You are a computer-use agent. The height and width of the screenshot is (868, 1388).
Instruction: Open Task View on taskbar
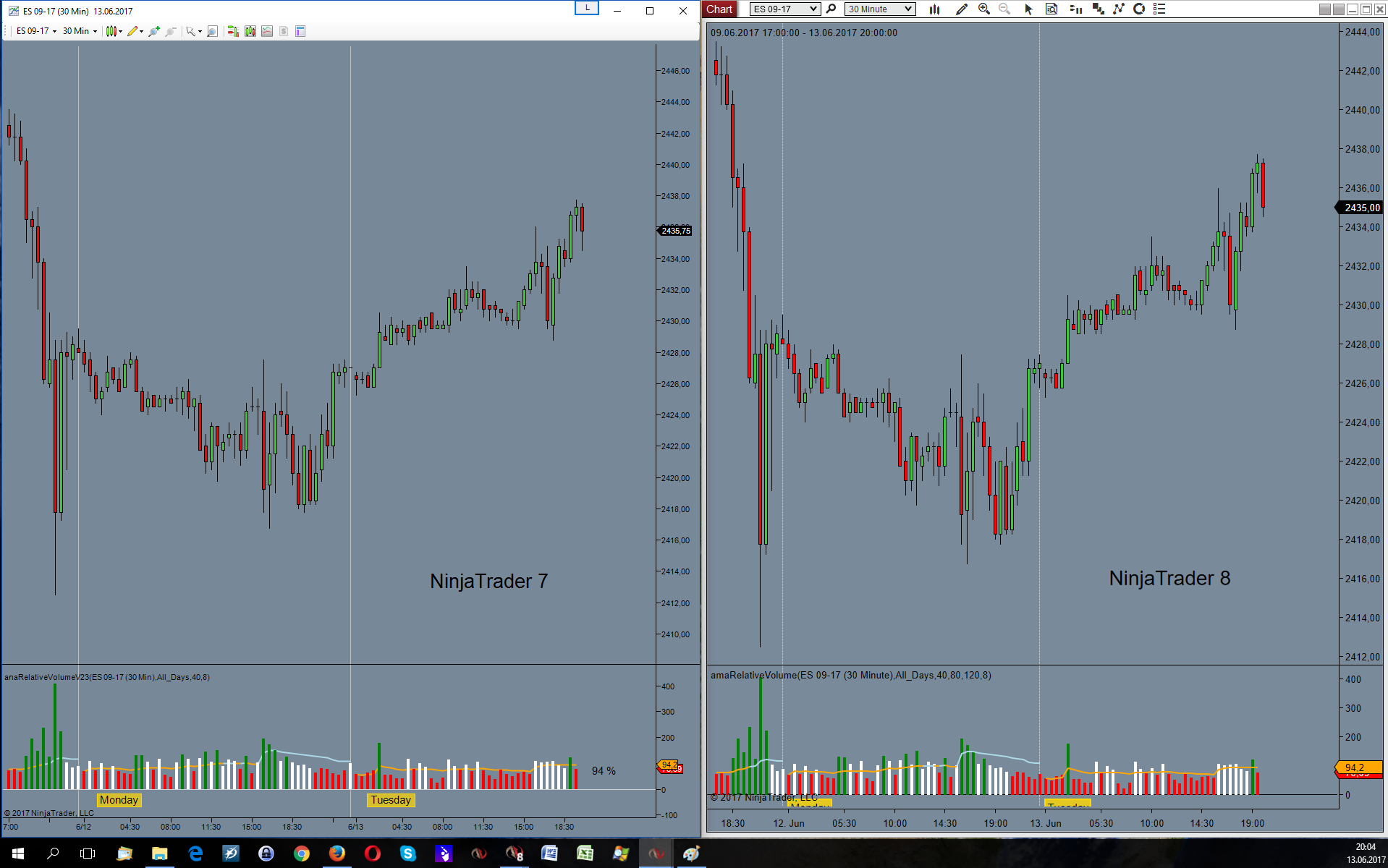click(x=88, y=854)
